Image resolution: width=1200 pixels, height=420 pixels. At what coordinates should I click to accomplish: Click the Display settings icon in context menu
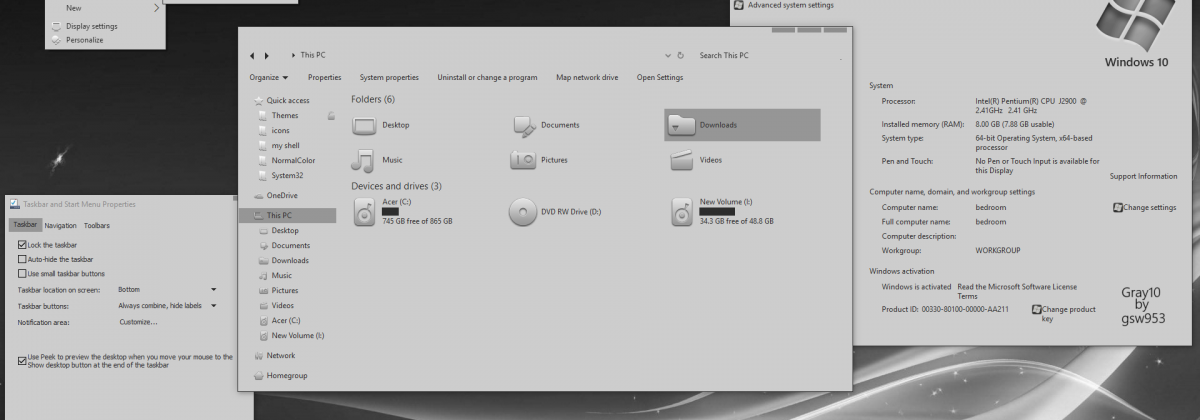tap(56, 26)
